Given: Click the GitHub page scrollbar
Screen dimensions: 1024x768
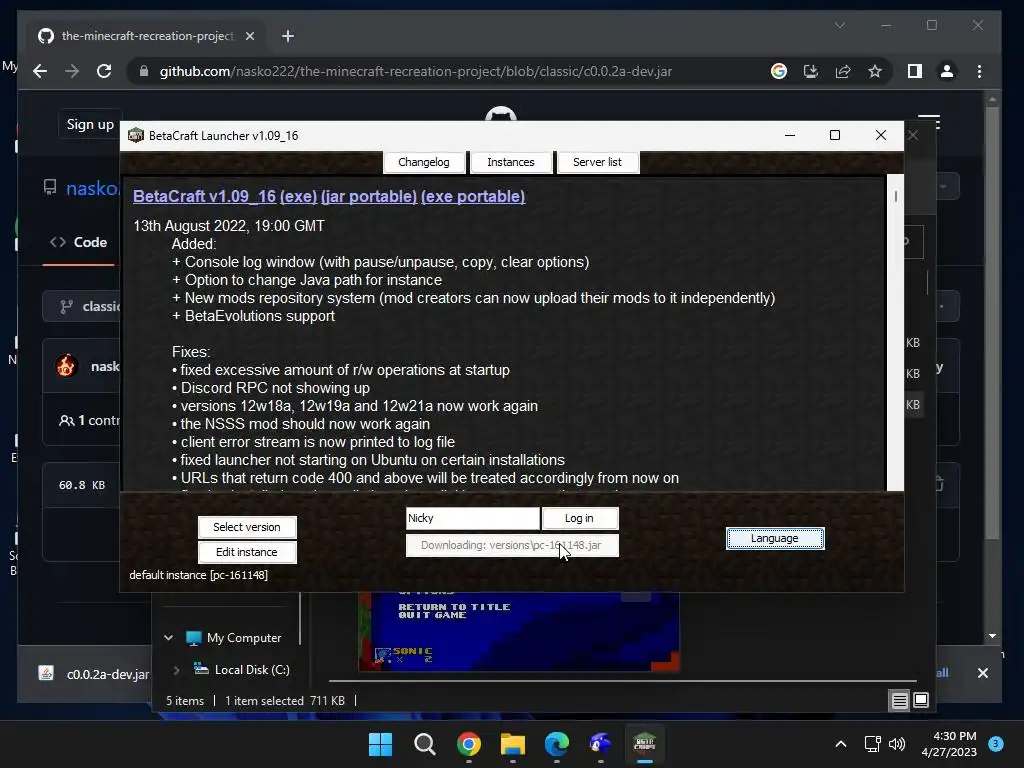Looking at the screenshot, I should [x=992, y=323].
